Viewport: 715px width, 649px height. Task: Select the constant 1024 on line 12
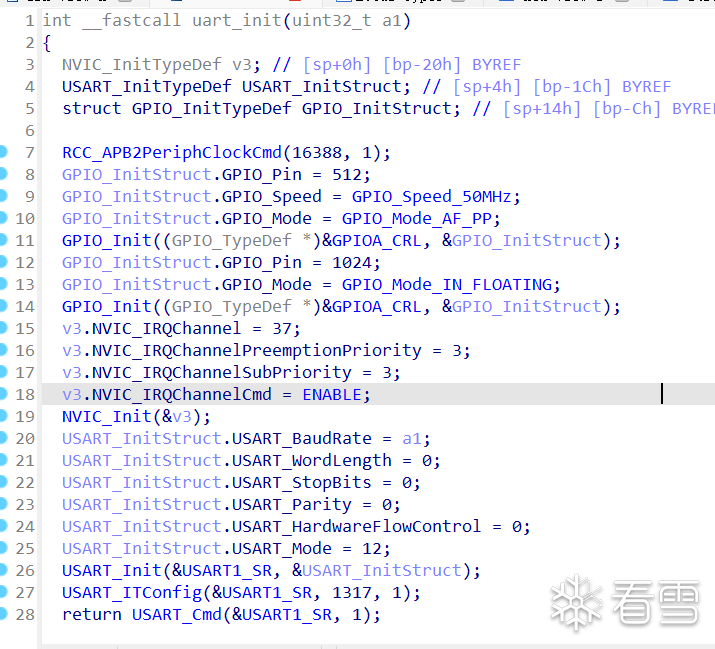tap(352, 263)
